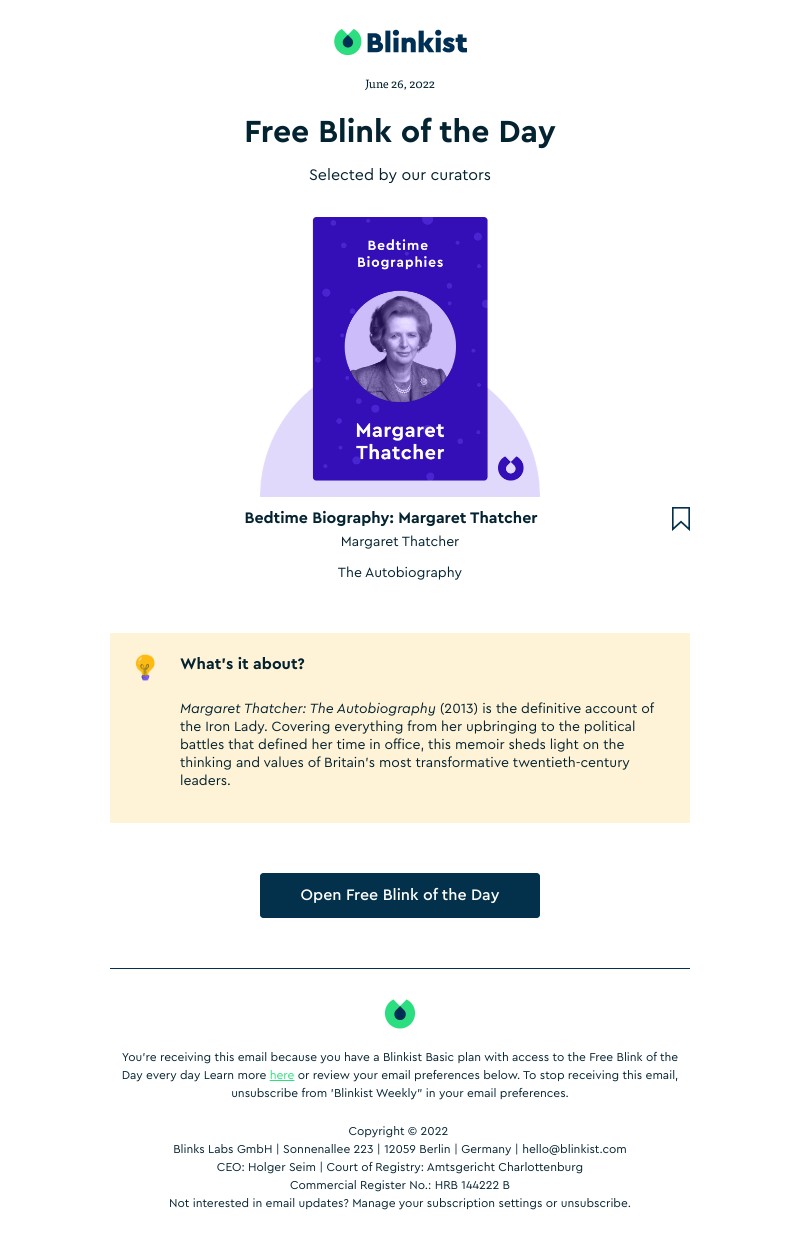The height and width of the screenshot is (1251, 800).
Task: Click the lightbulb icon beside What's it about
Action: 145,667
